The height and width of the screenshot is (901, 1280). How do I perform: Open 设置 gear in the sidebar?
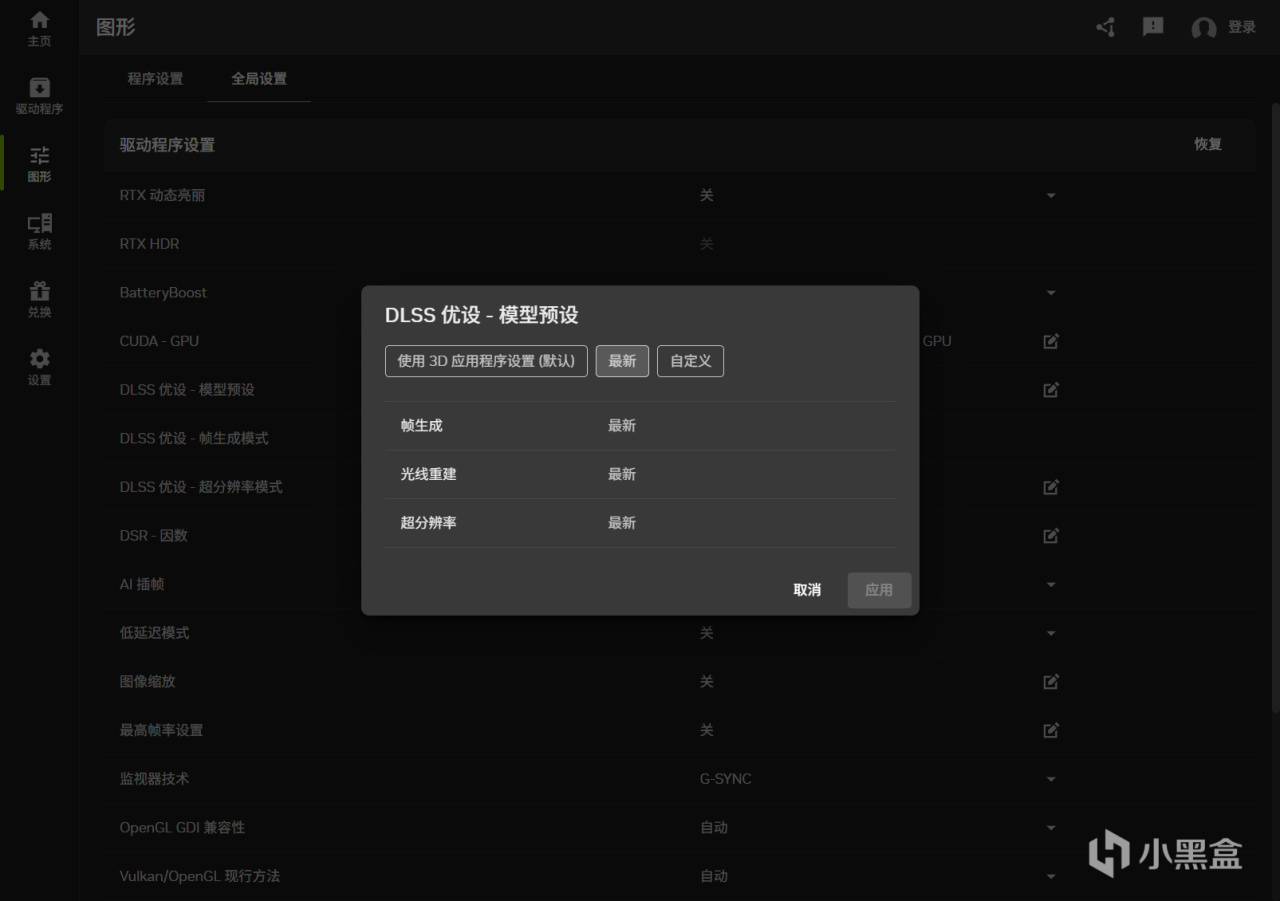tap(40, 359)
